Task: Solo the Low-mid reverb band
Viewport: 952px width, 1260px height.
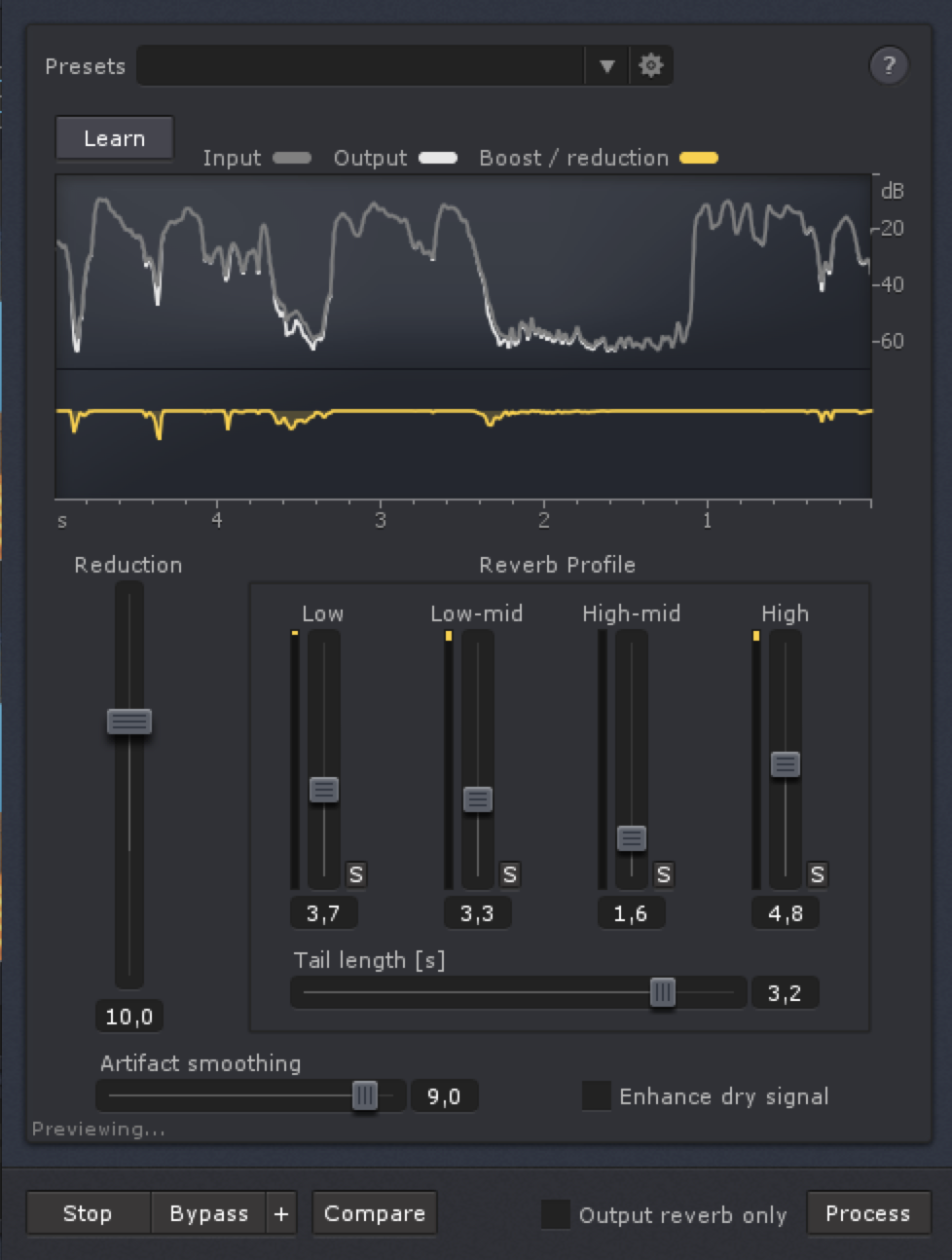Action: tap(508, 875)
